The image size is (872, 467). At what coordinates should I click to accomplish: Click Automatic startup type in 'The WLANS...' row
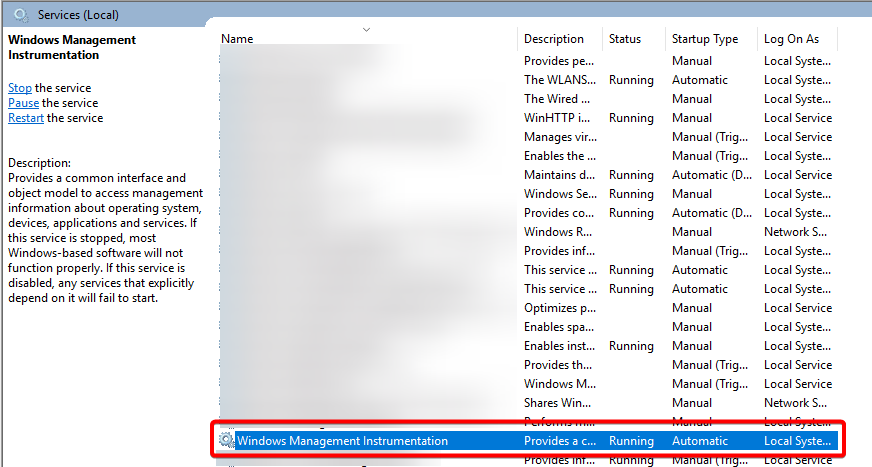click(x=700, y=80)
